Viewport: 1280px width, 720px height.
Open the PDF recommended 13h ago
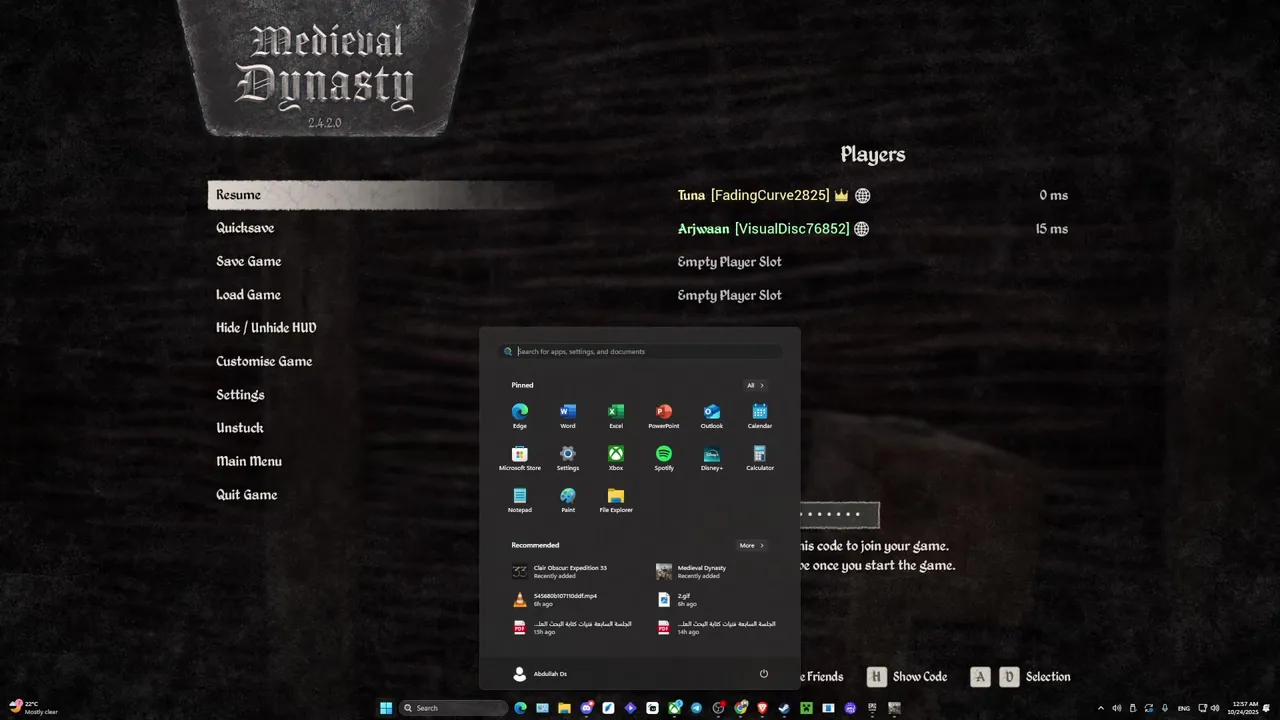click(x=572, y=627)
